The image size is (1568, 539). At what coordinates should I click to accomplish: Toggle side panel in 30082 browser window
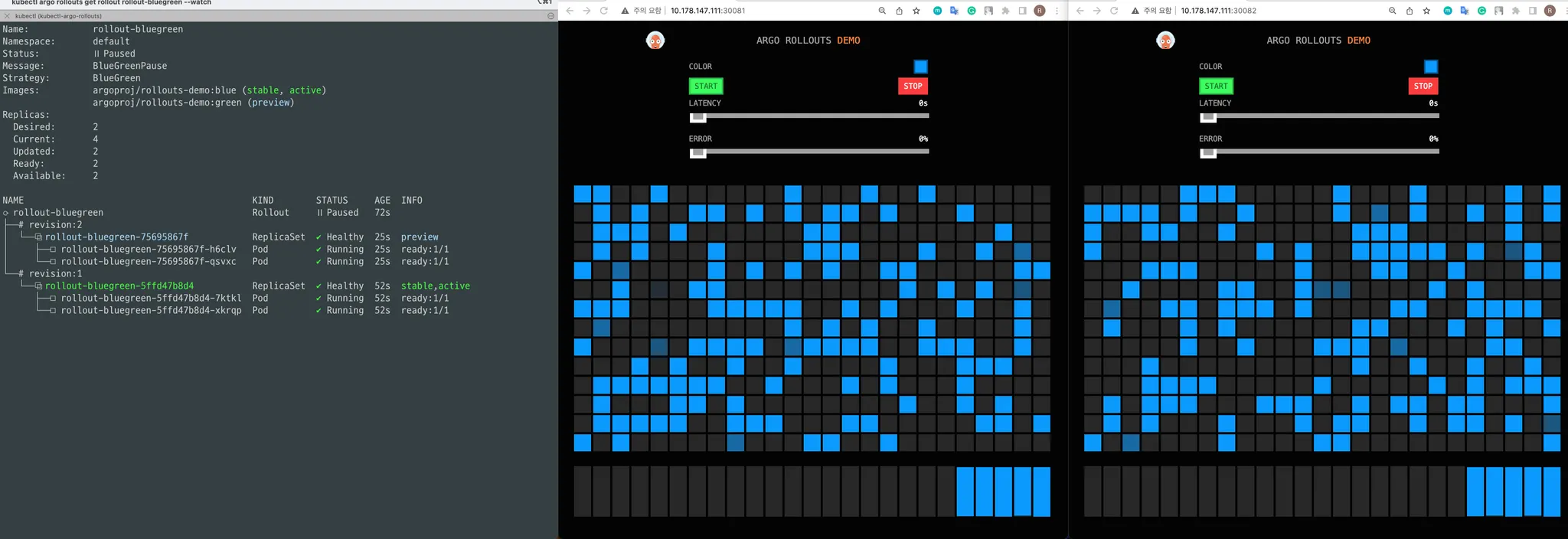tap(1533, 11)
